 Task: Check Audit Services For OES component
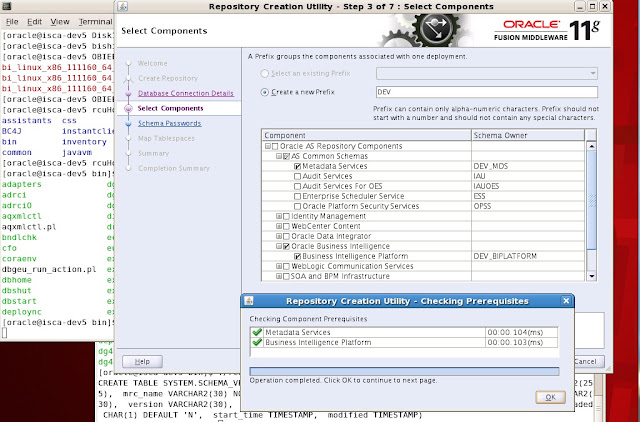(x=297, y=186)
